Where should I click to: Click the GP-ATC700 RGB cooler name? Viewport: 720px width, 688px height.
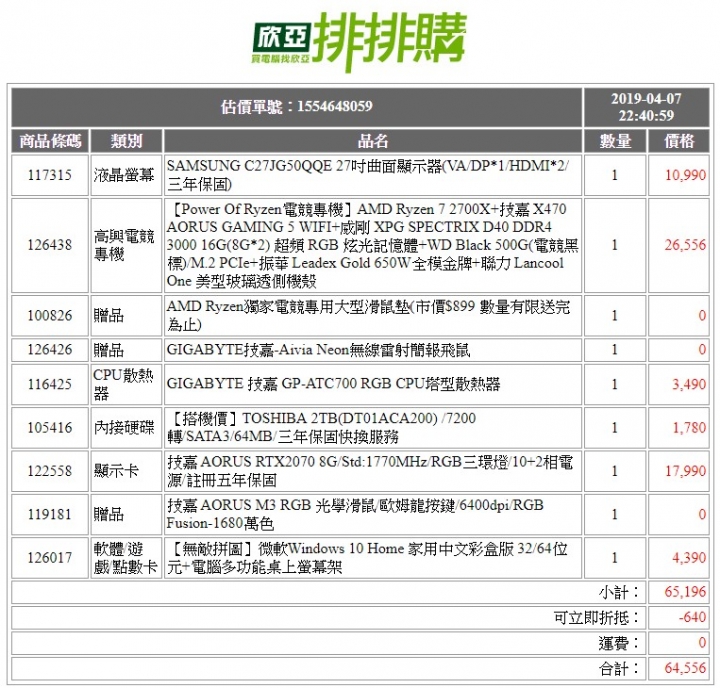coord(333,384)
